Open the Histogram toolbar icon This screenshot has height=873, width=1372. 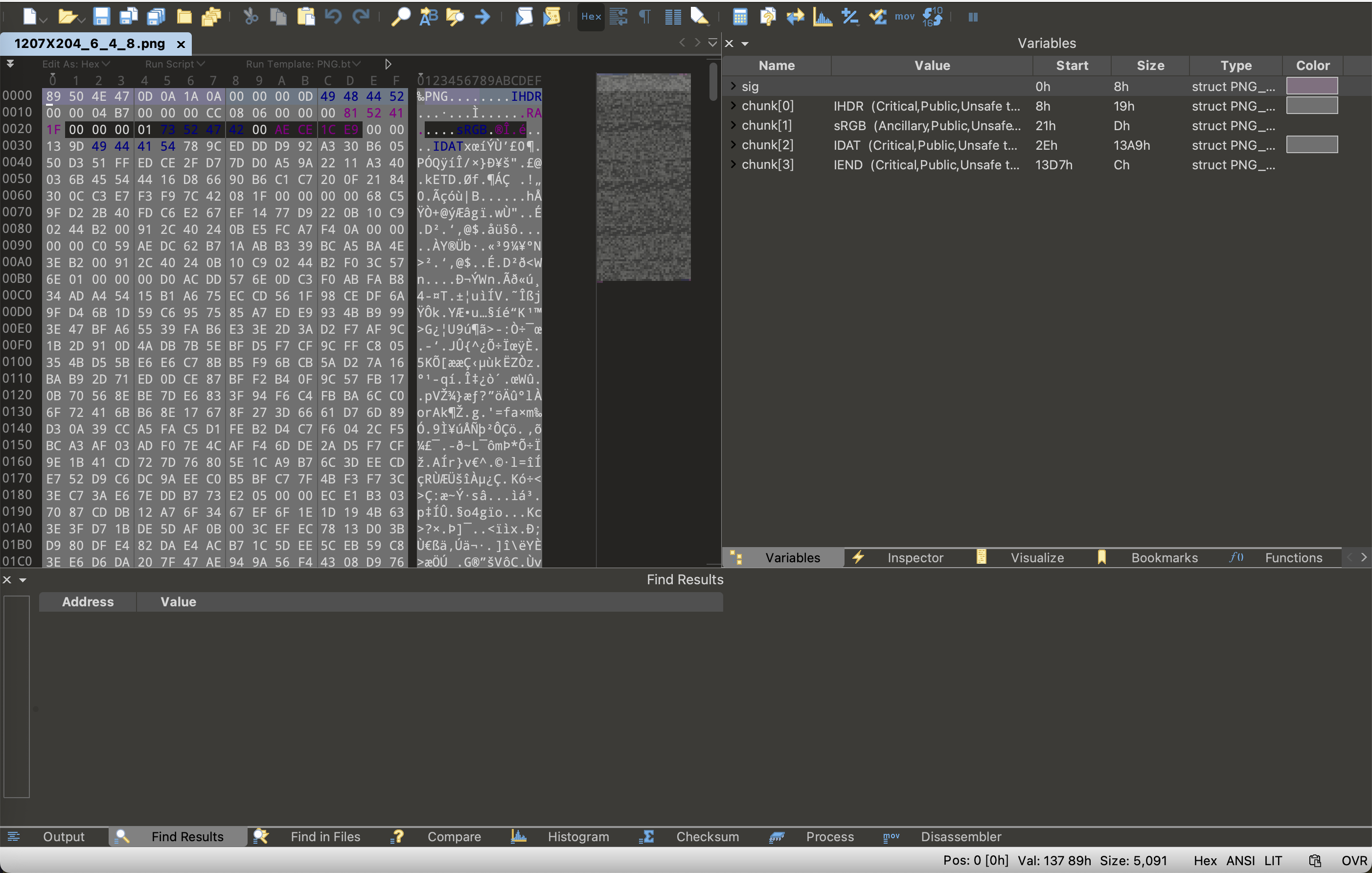(822, 17)
